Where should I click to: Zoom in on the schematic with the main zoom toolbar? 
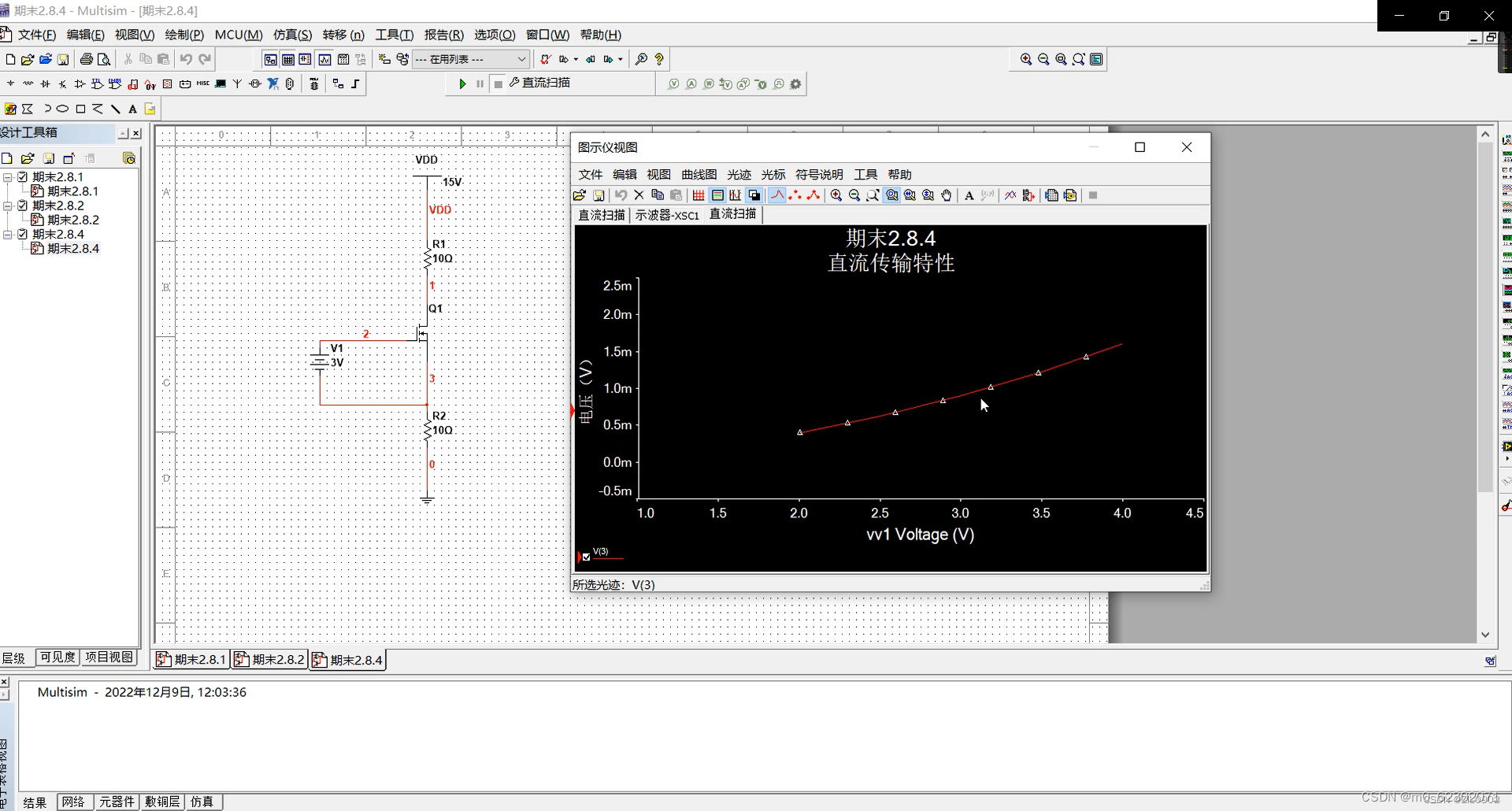(1026, 59)
